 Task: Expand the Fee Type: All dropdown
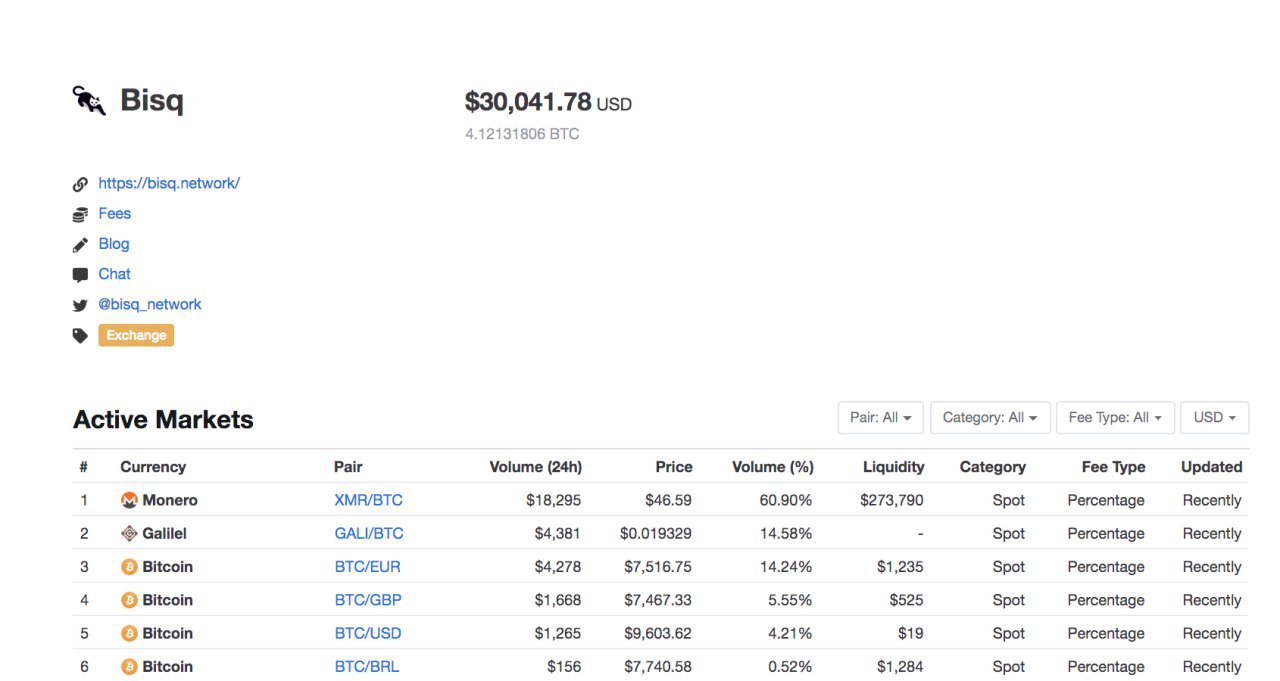point(1115,417)
